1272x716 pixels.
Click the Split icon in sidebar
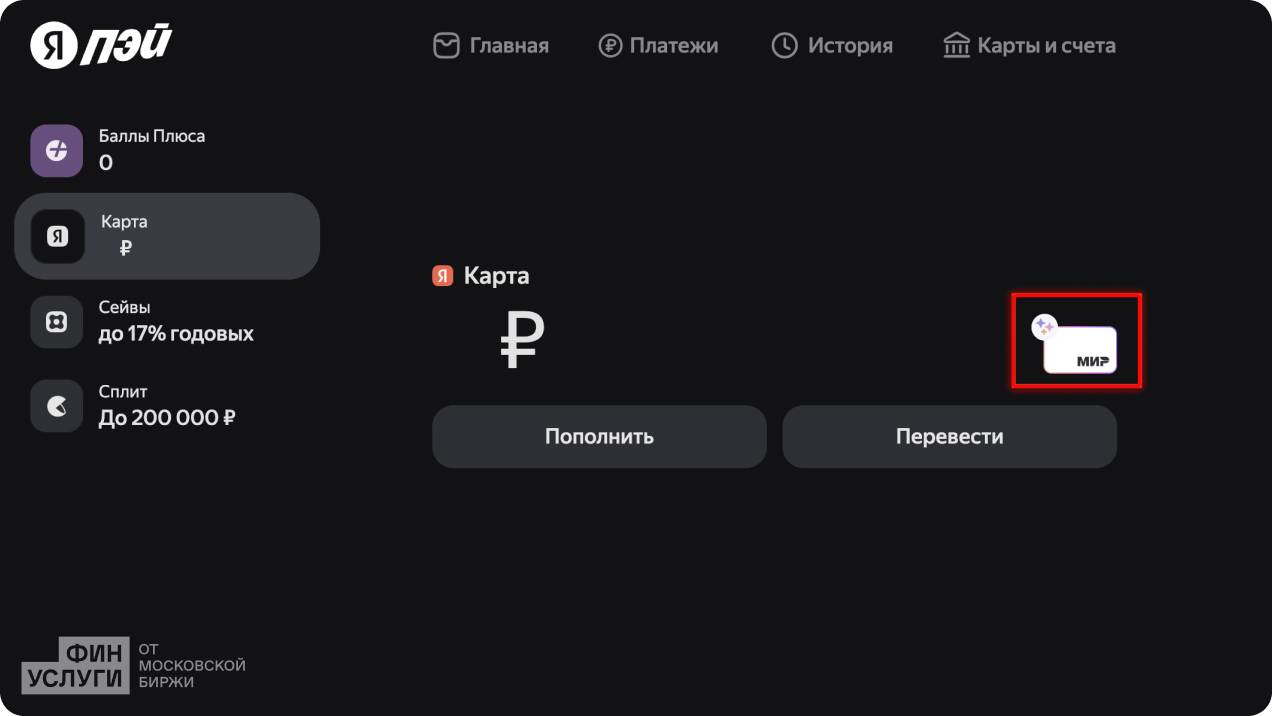(x=57, y=405)
